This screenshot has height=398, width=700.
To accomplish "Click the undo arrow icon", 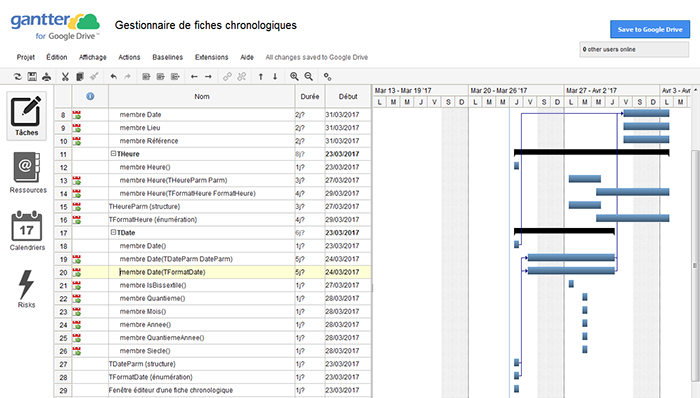I will point(113,76).
